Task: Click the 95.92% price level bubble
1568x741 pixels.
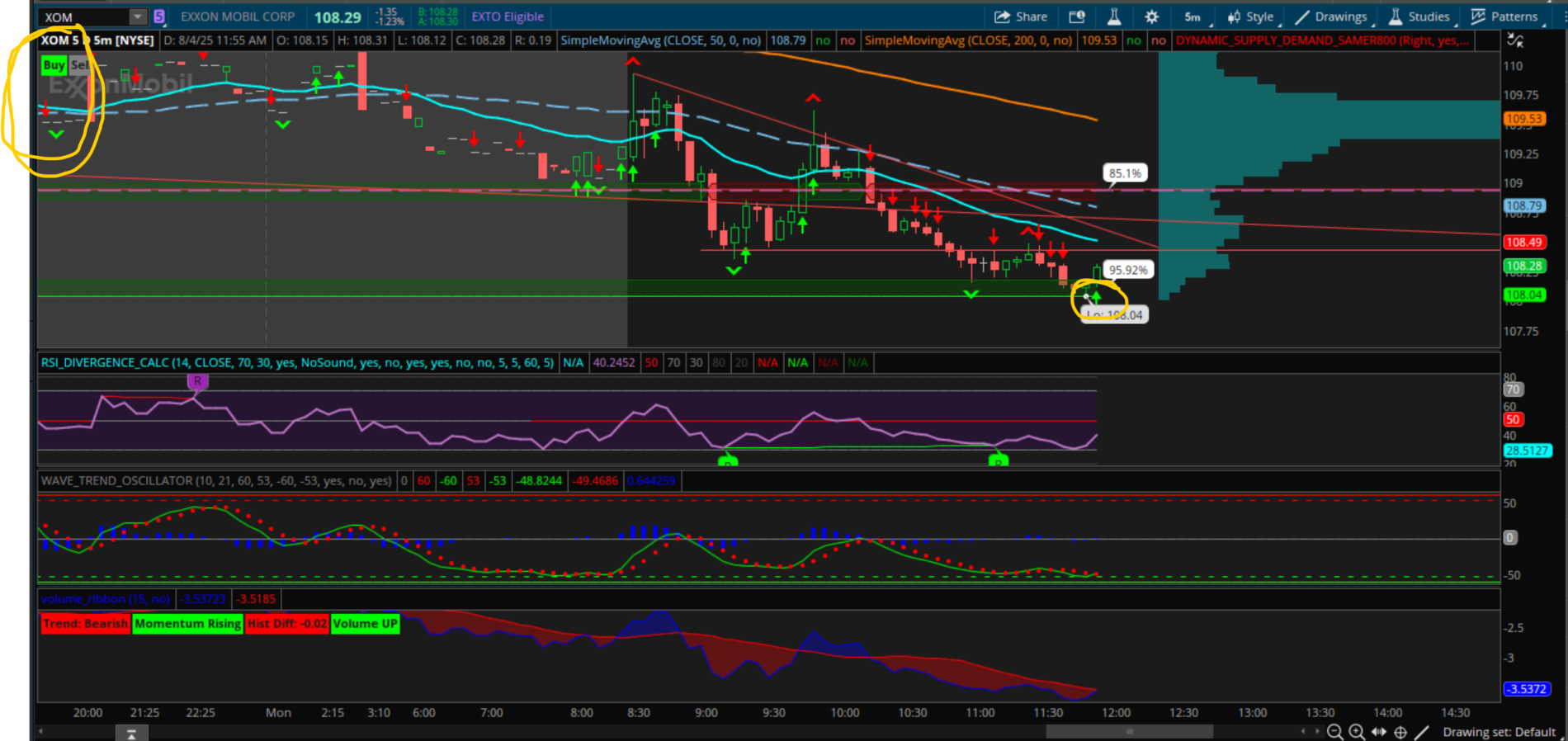Action: [x=1127, y=270]
